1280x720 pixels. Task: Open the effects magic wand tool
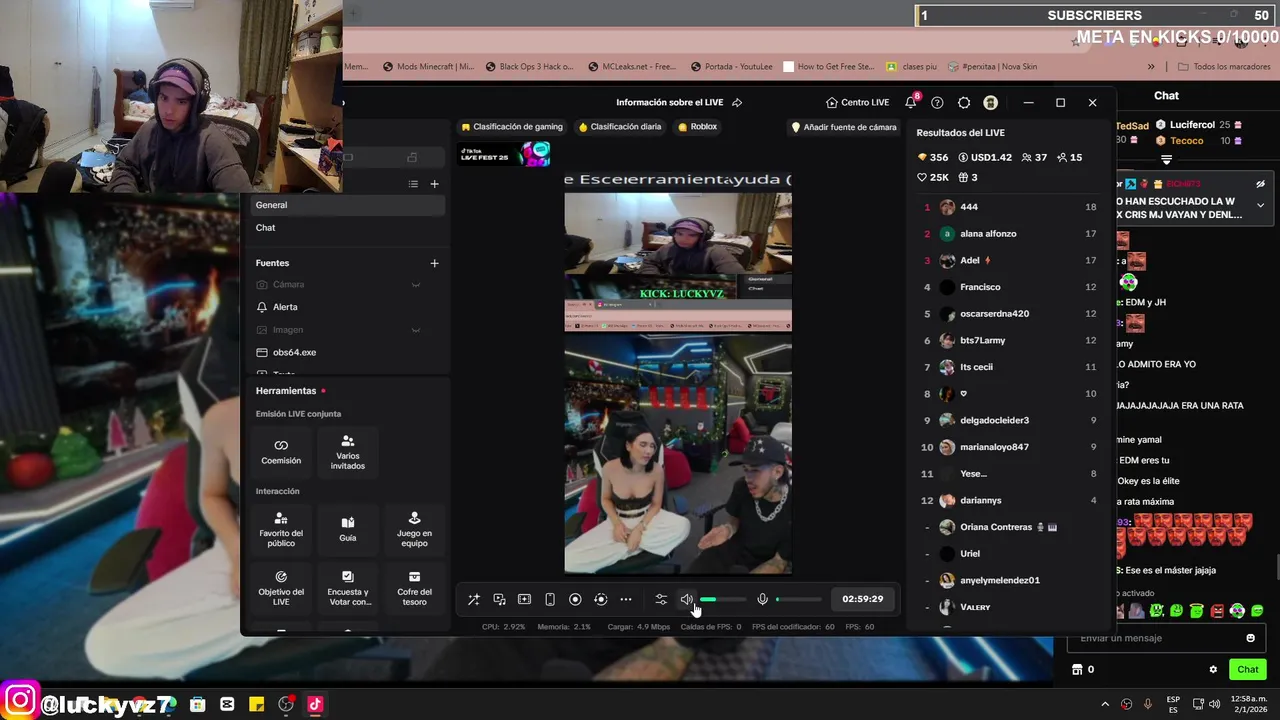474,599
